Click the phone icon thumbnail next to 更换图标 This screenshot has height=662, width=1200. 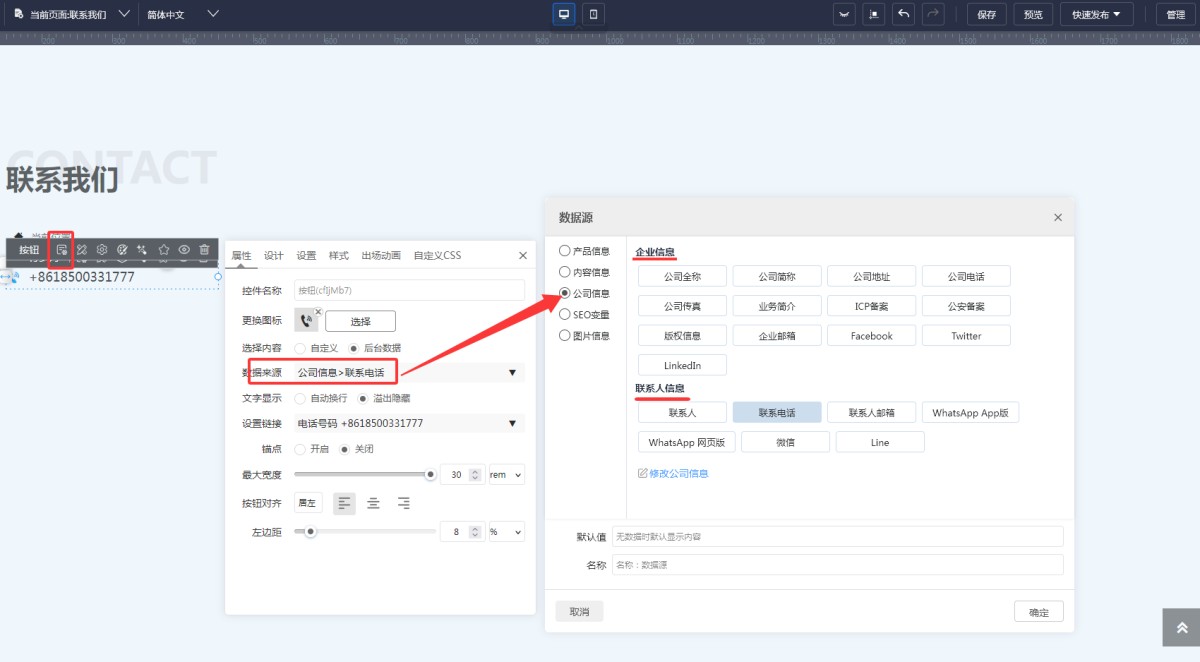[x=306, y=322]
